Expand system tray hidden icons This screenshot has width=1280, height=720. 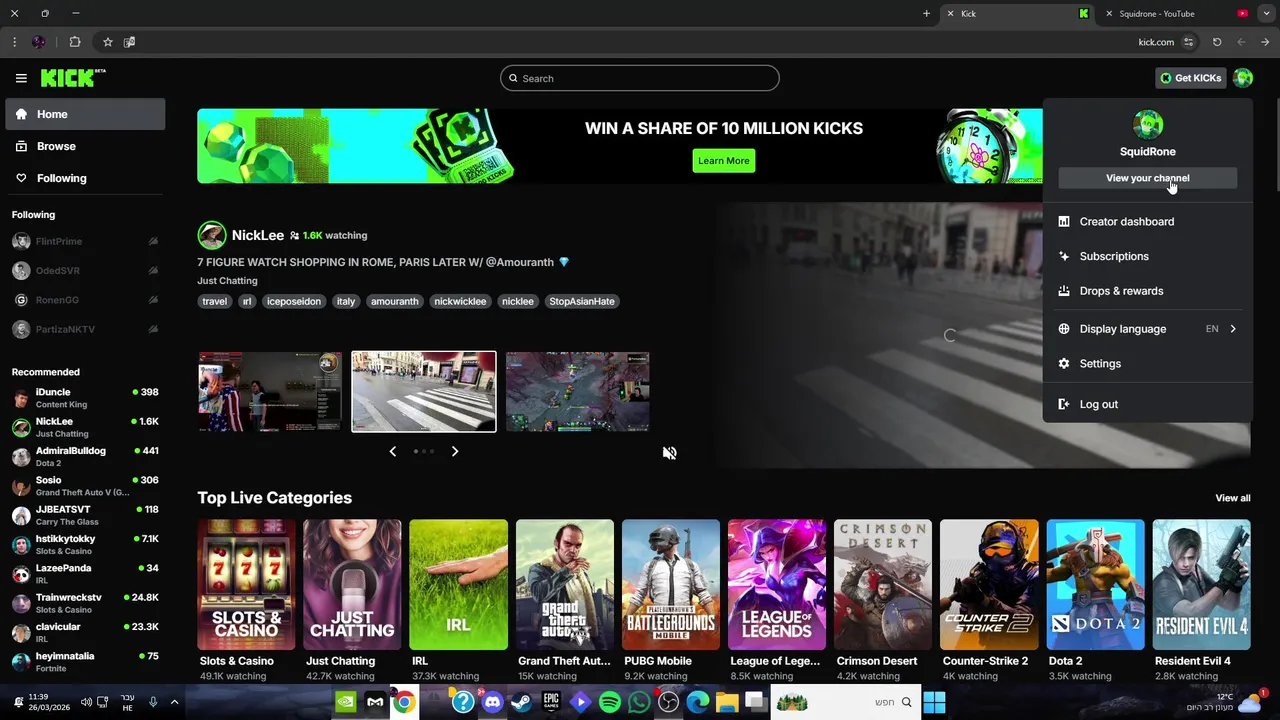point(174,703)
